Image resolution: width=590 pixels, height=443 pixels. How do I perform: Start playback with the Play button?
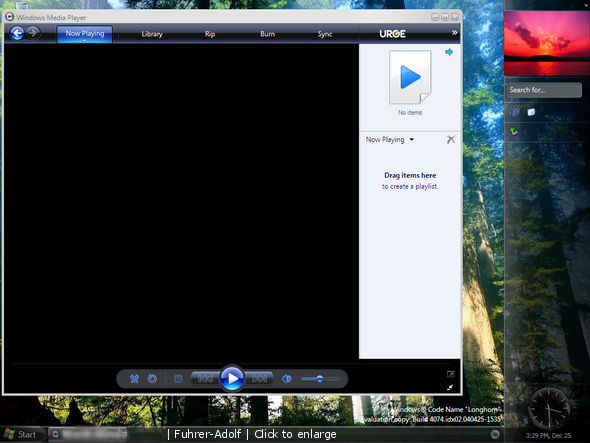tap(232, 378)
